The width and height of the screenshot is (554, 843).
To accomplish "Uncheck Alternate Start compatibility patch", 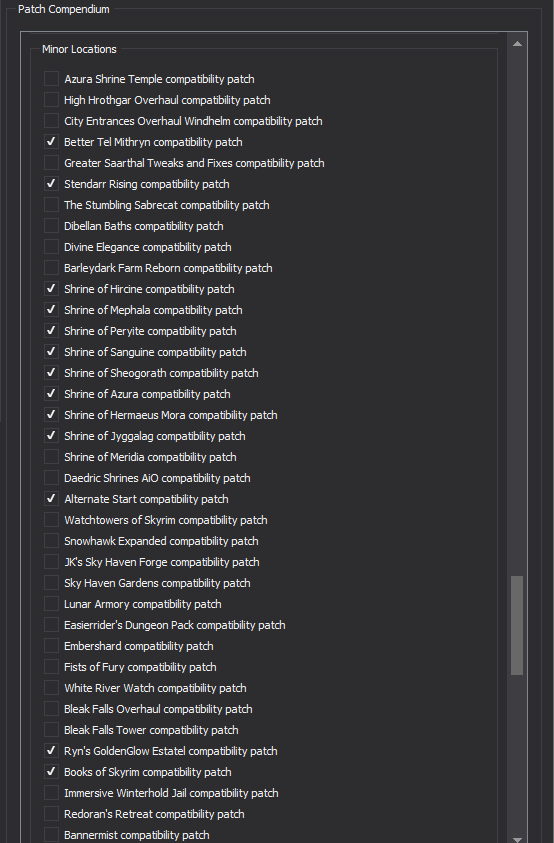I will (51, 498).
